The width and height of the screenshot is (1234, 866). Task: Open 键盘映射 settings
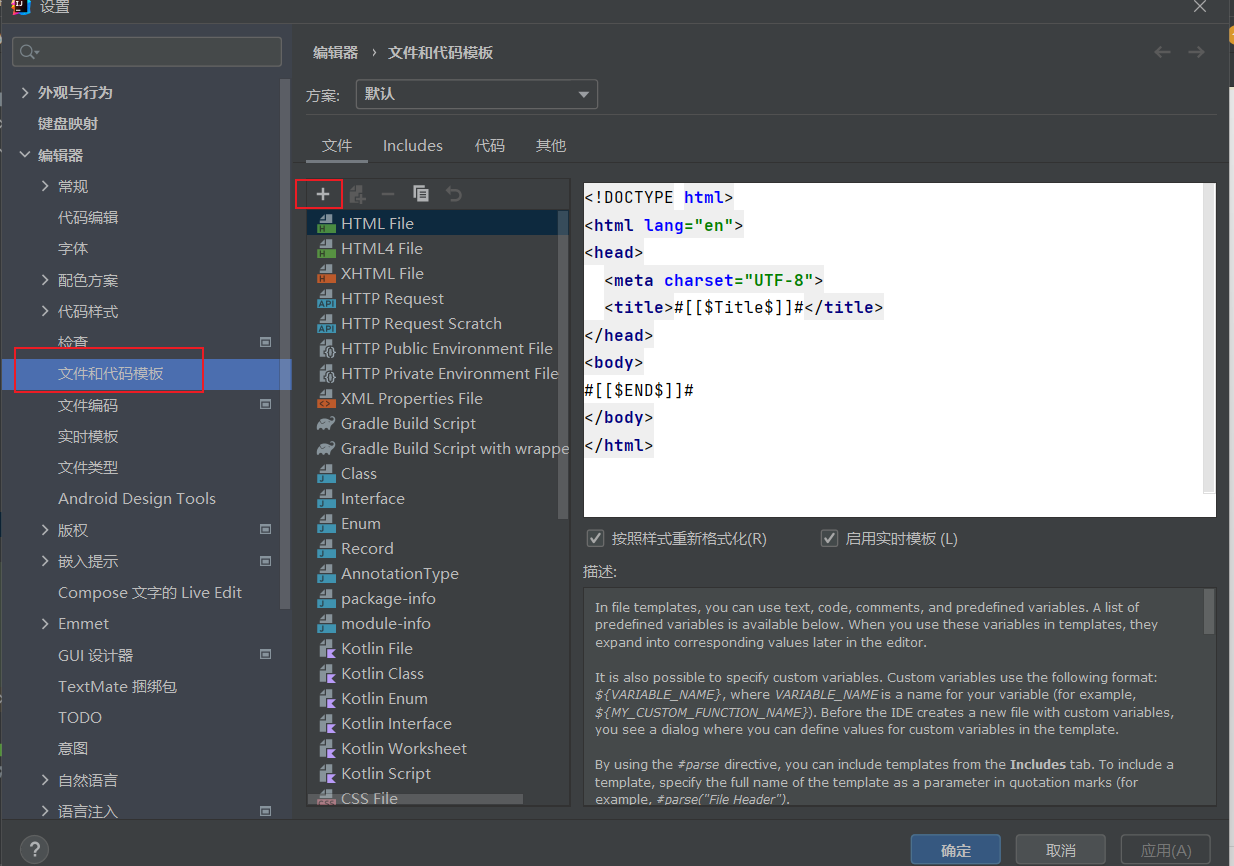point(68,123)
